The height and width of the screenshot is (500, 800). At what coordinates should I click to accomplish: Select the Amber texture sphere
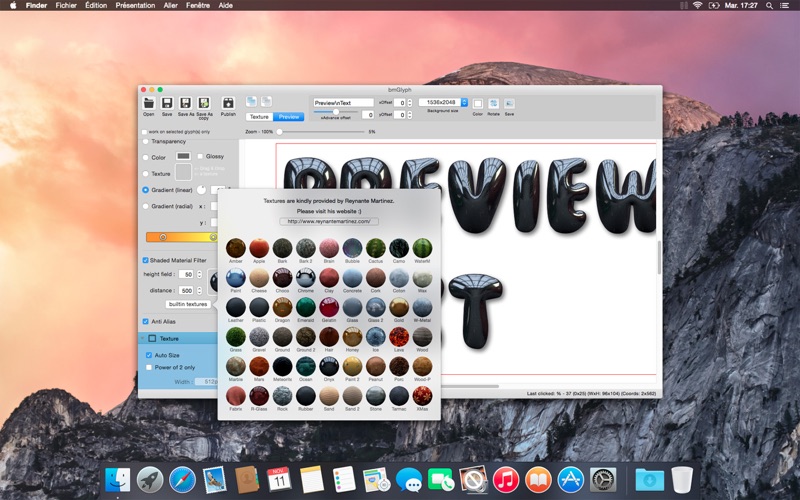tap(236, 248)
